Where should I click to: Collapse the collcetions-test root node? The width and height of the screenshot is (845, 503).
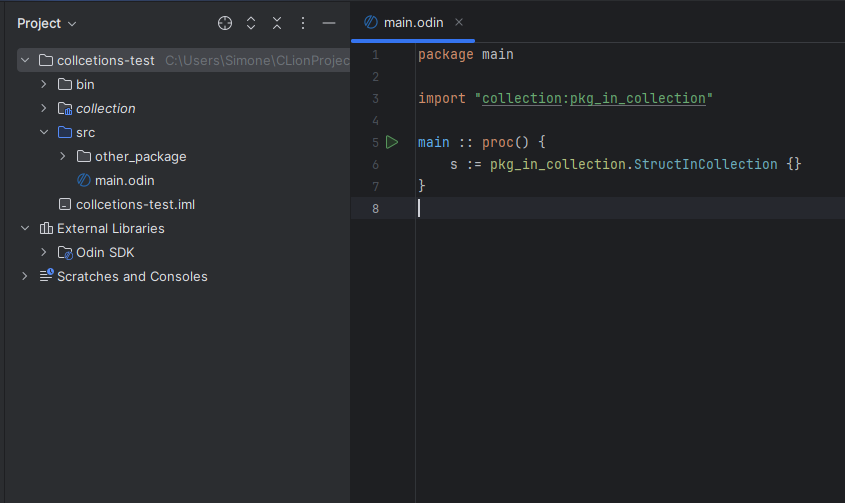25,60
